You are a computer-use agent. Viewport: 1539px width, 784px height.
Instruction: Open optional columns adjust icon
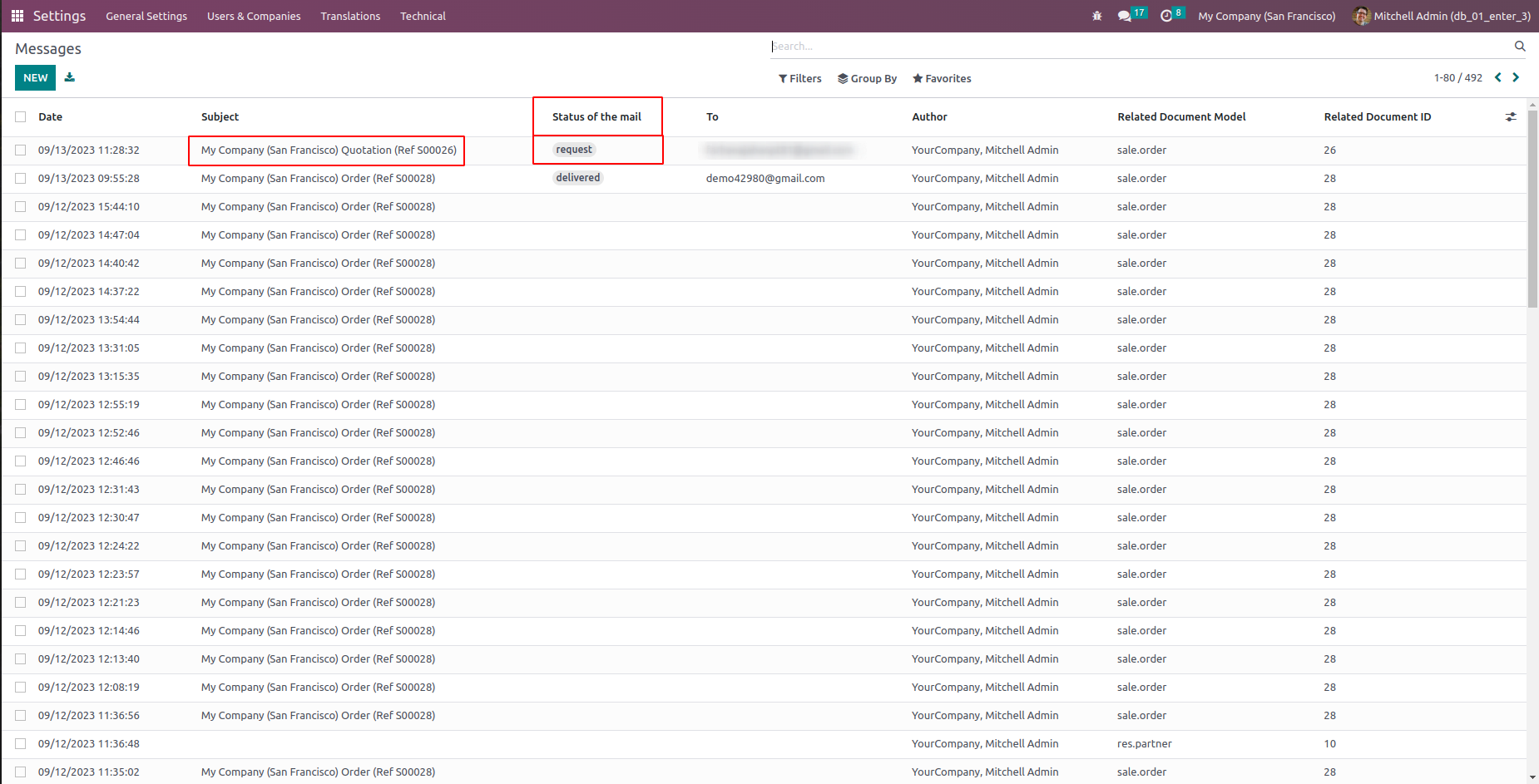click(1511, 117)
